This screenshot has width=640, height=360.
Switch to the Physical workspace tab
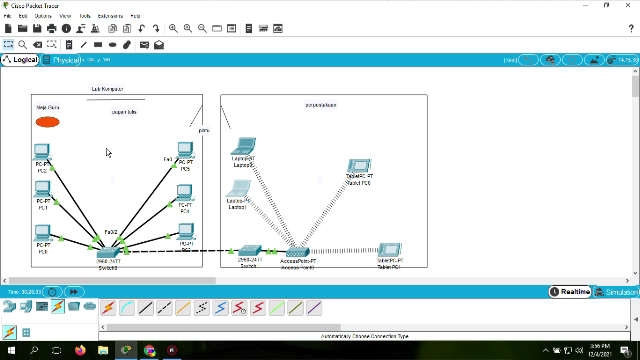pyautogui.click(x=61, y=60)
